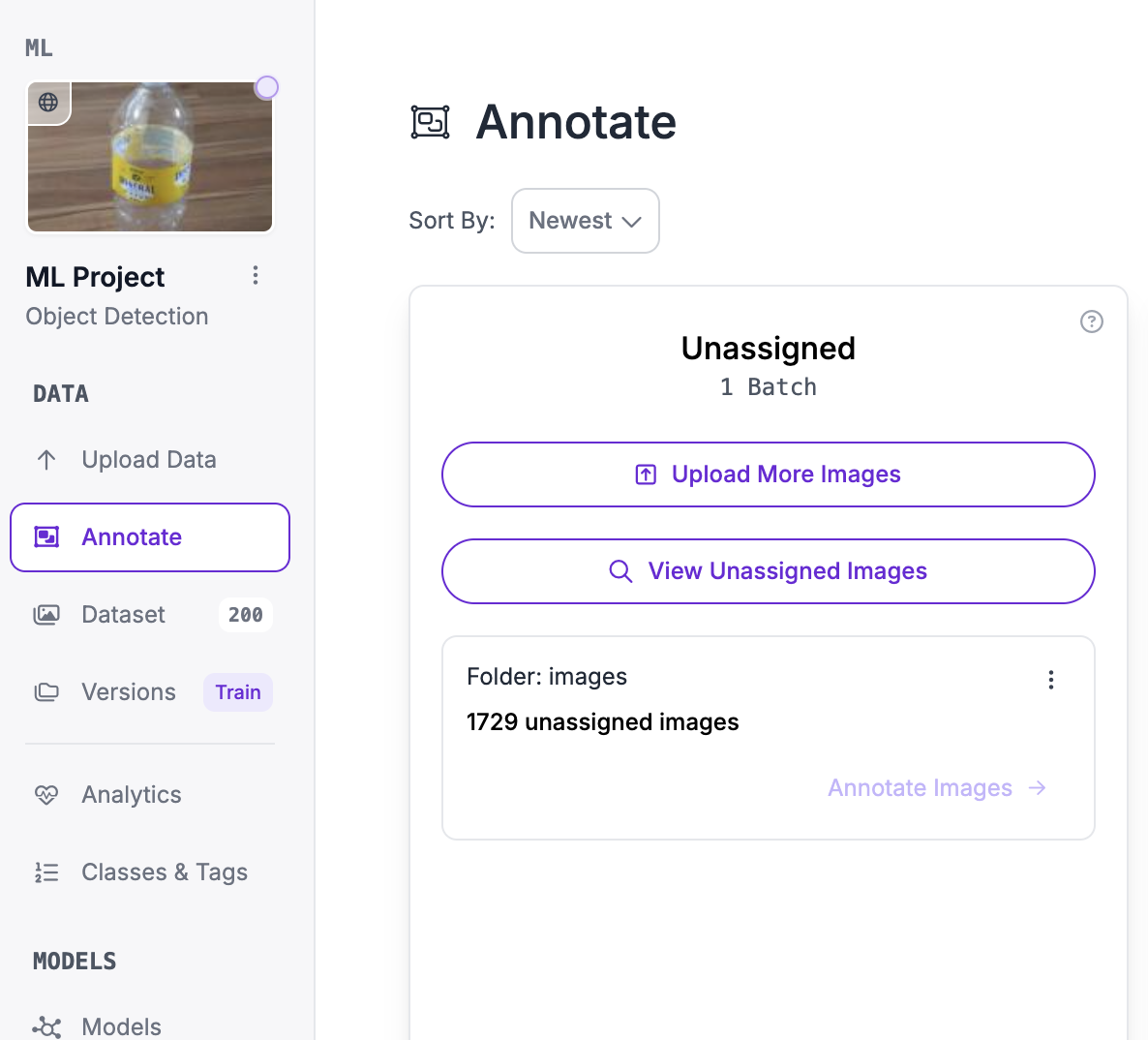Click the ML Project bottle thumbnail
The image size is (1148, 1040).
click(150, 157)
